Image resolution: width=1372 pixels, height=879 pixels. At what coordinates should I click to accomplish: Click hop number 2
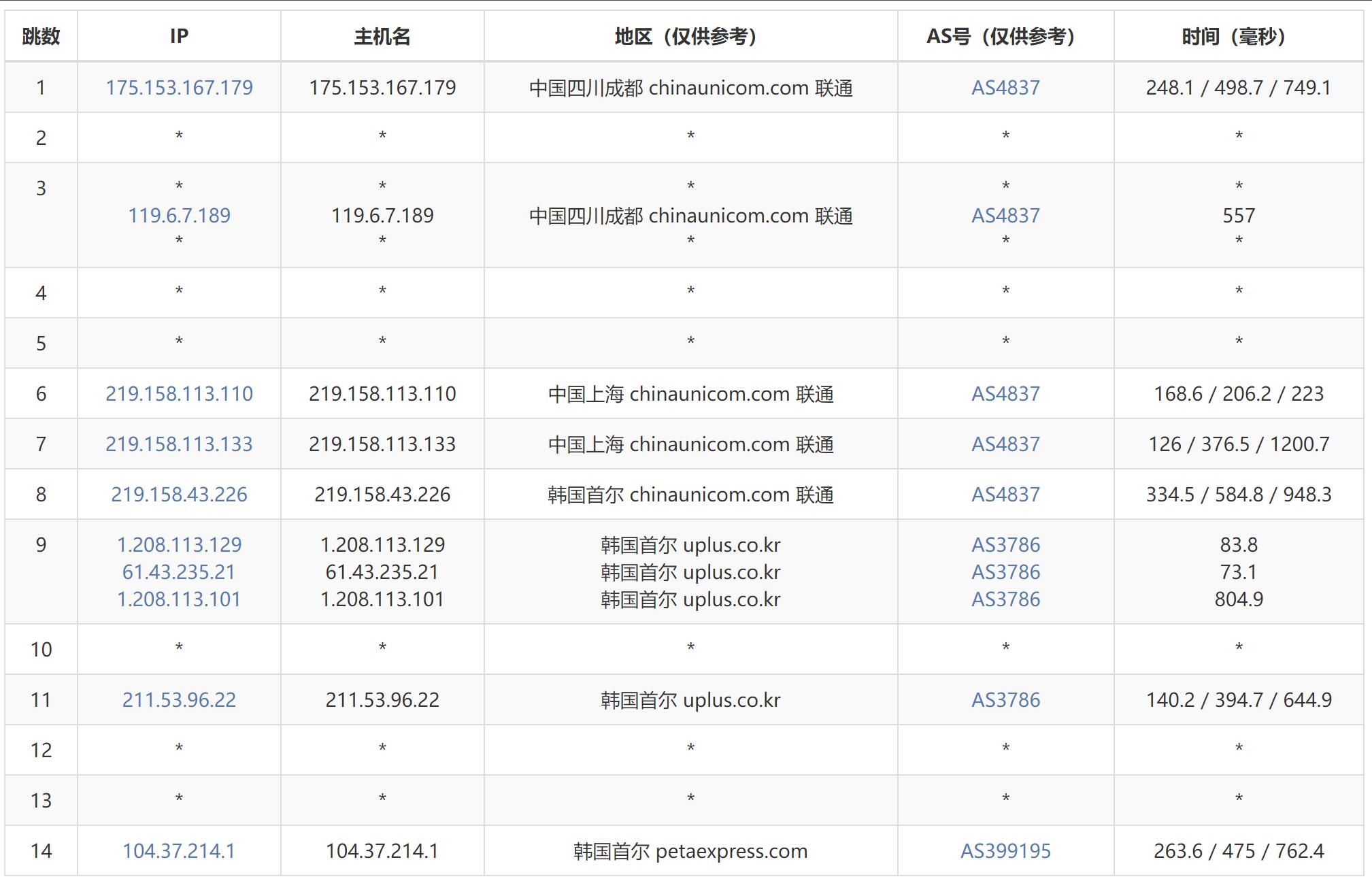point(41,138)
